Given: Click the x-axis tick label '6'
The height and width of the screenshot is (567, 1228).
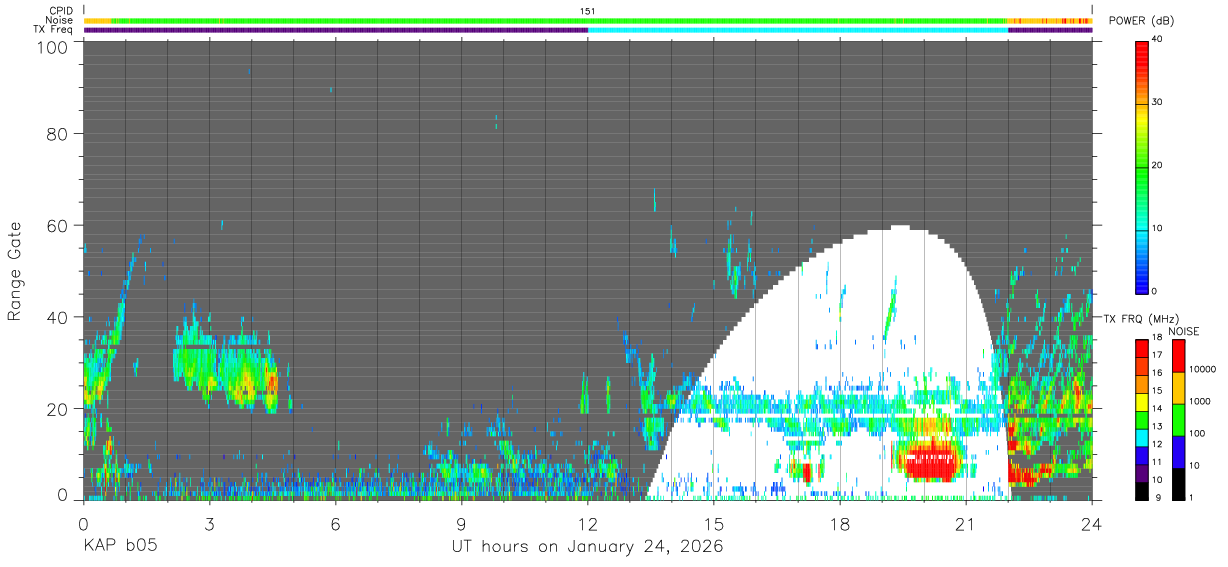Looking at the screenshot, I should click(335, 523).
